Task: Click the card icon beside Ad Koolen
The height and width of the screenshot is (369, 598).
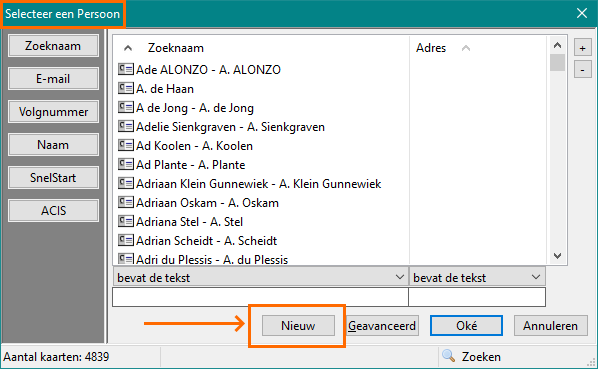Action: (125, 145)
